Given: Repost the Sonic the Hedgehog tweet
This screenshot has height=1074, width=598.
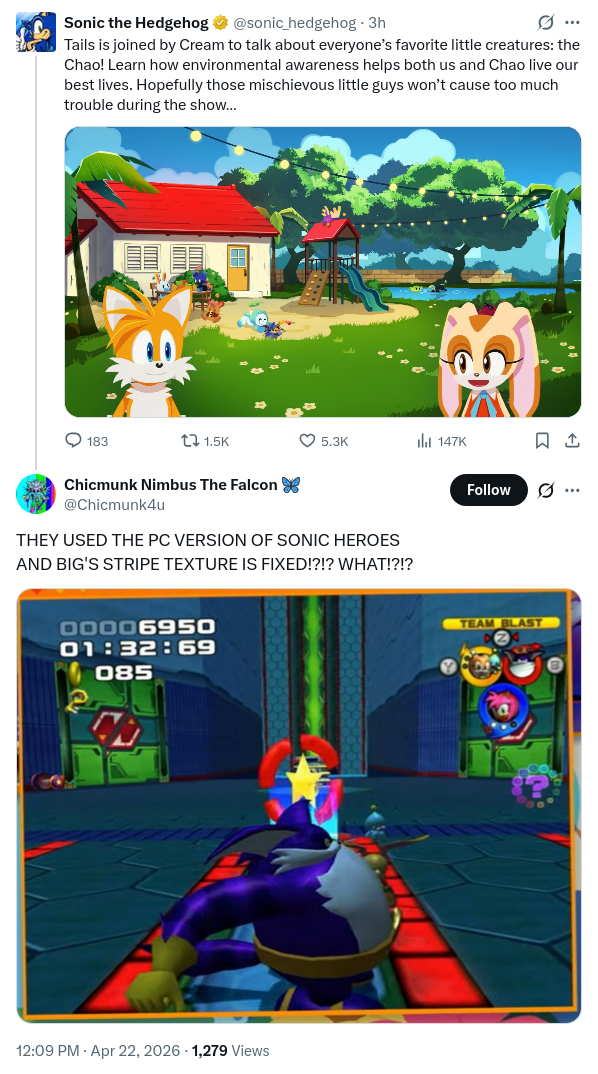Looking at the screenshot, I should coord(204,441).
